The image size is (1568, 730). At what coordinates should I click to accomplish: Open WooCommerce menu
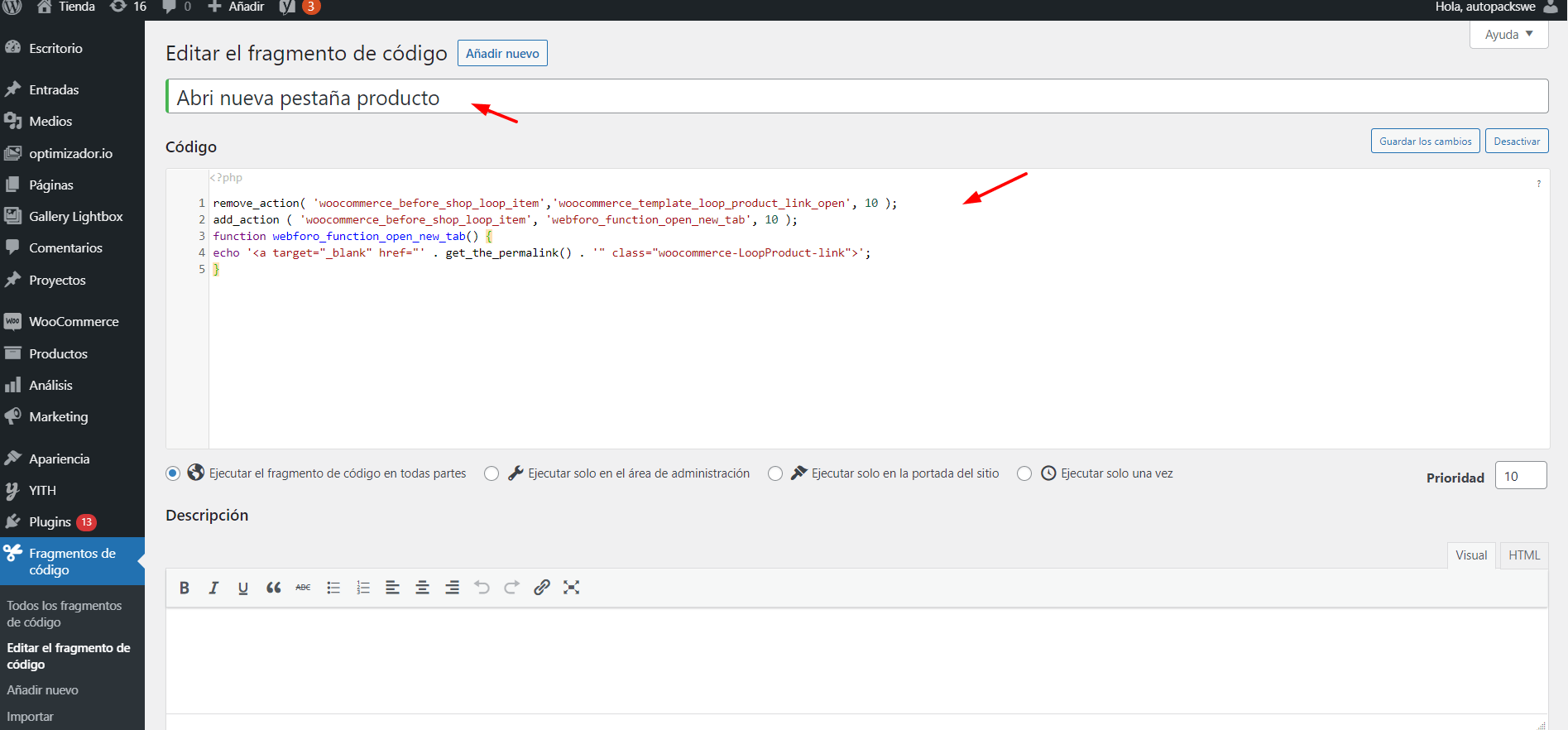[x=72, y=321]
